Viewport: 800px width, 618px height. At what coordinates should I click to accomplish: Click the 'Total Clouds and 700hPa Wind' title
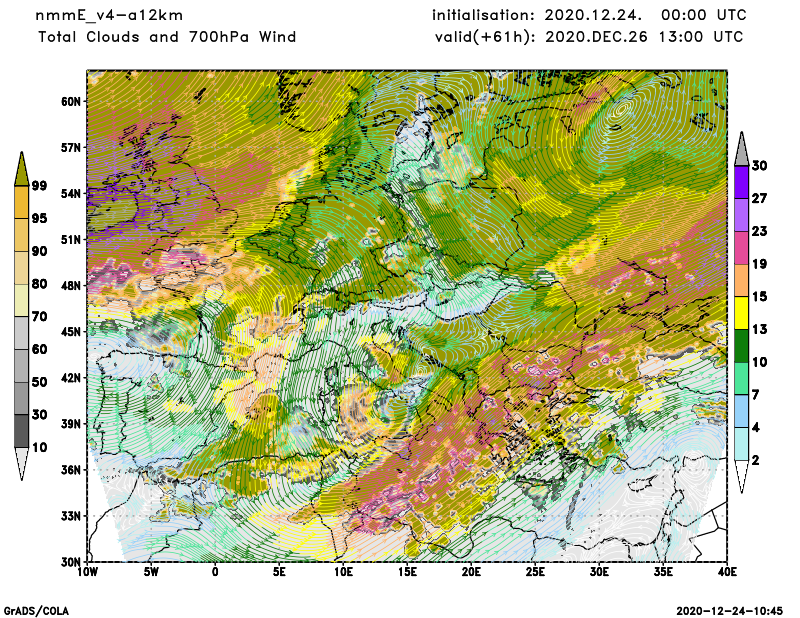click(x=167, y=36)
